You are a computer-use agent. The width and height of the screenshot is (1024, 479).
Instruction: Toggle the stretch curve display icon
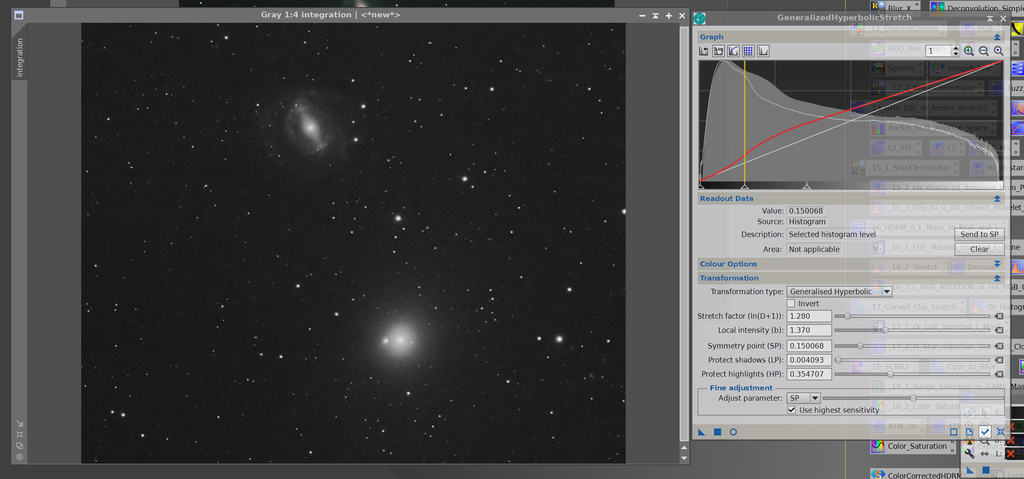pos(733,51)
